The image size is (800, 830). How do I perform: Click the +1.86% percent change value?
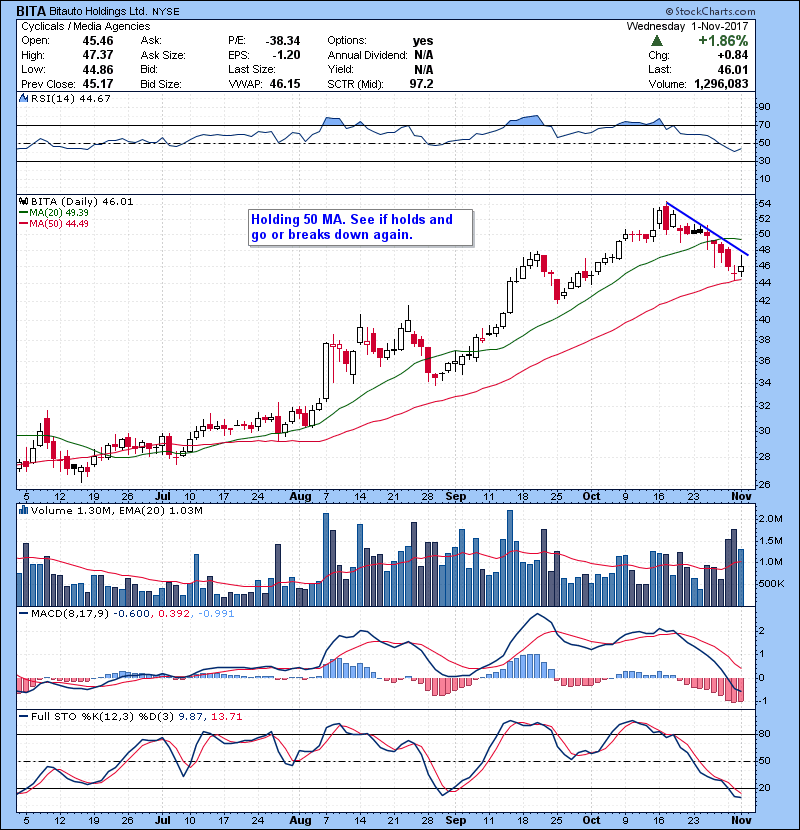pyautogui.click(x=723, y=40)
